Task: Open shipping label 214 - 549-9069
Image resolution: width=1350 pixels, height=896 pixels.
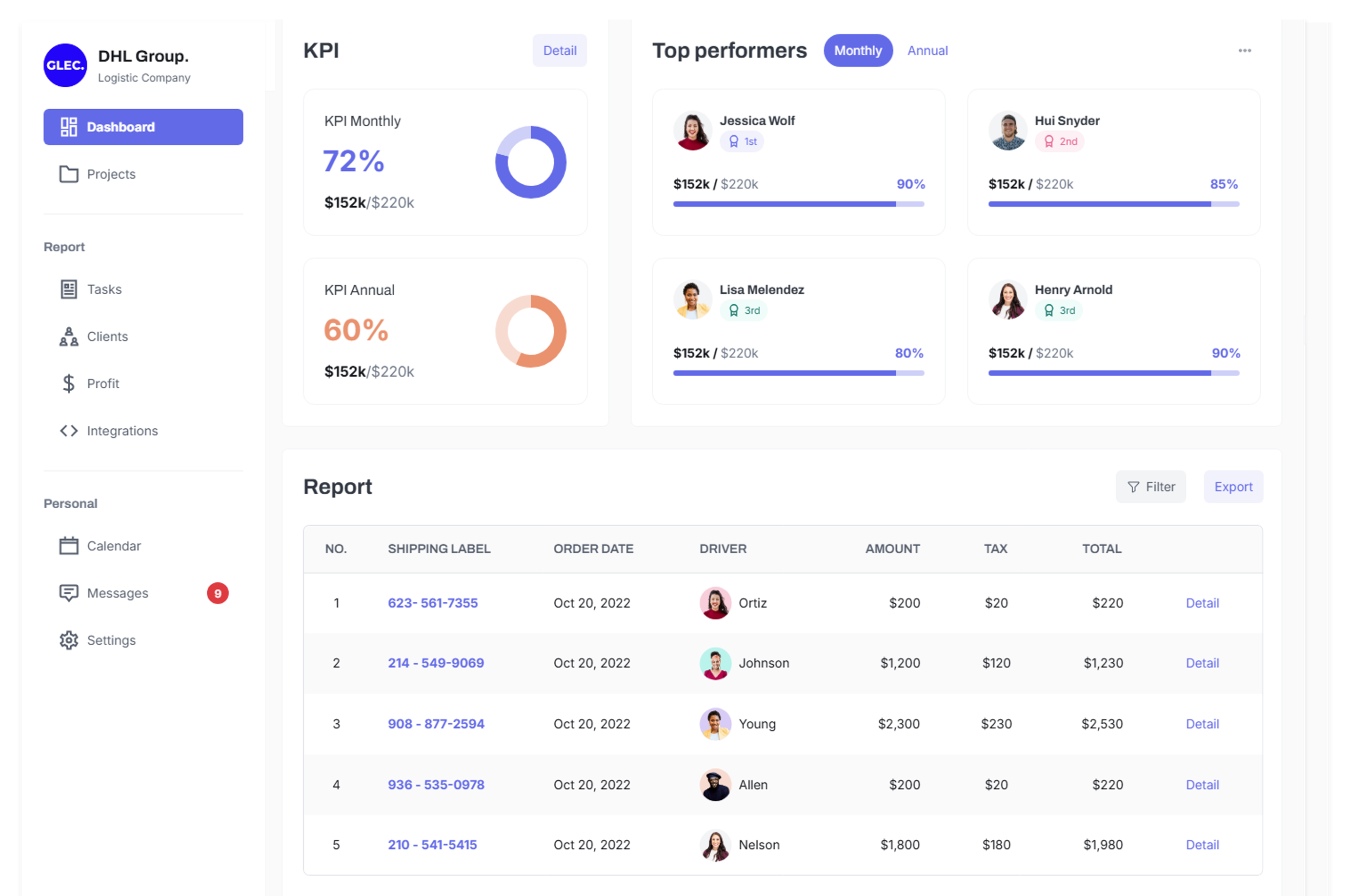Action: [436, 663]
